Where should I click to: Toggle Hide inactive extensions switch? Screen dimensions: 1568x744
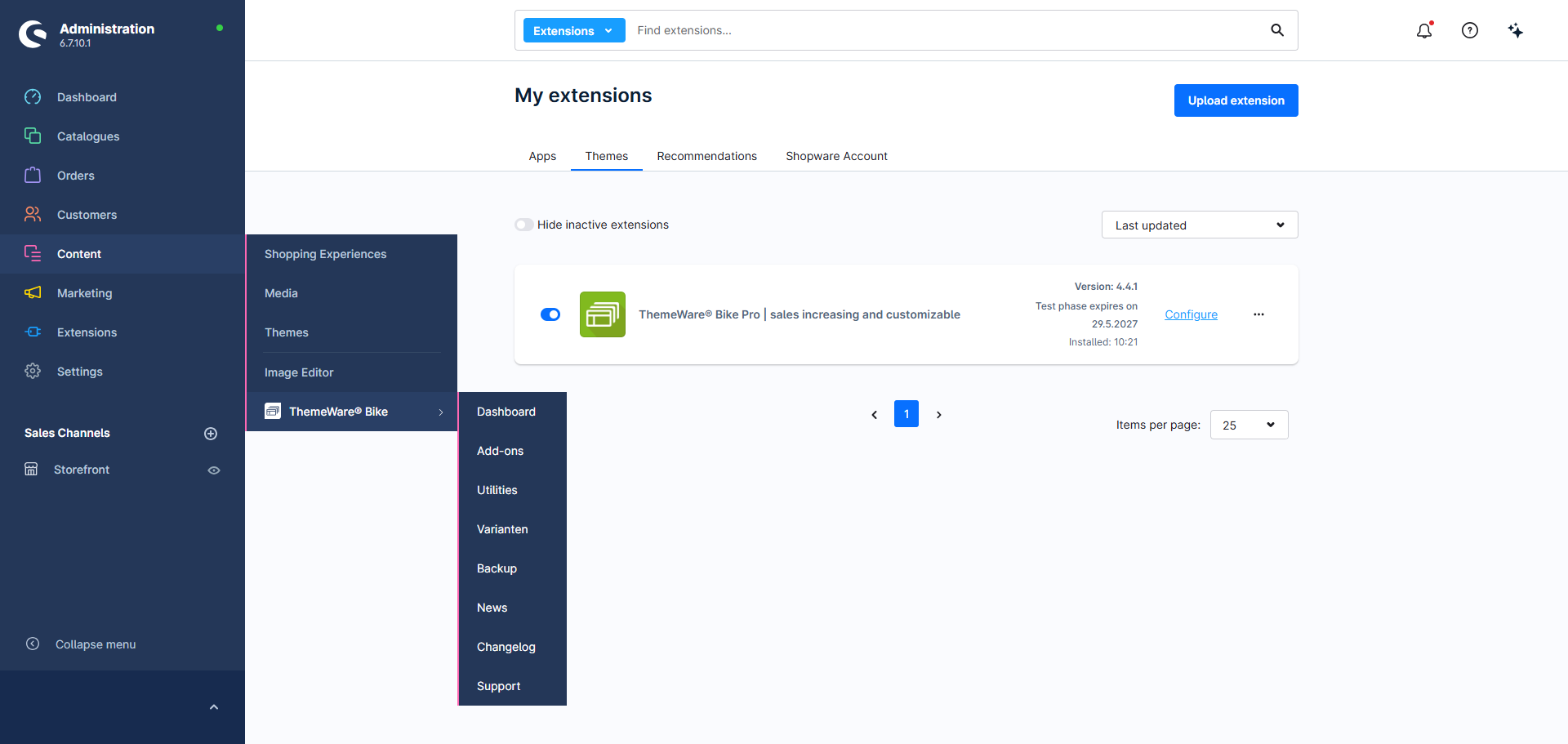pos(524,225)
